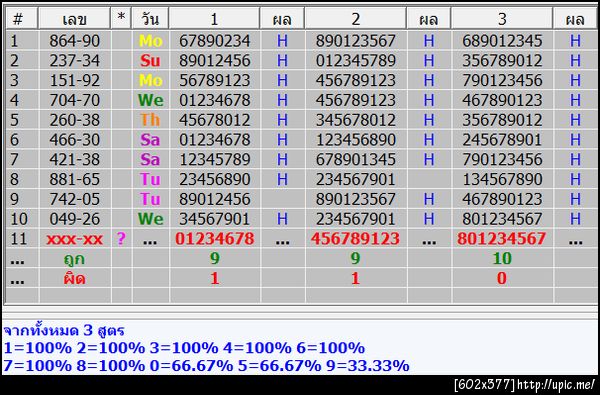
Task: Select cell '260-38' in row 5
Action: (75, 120)
